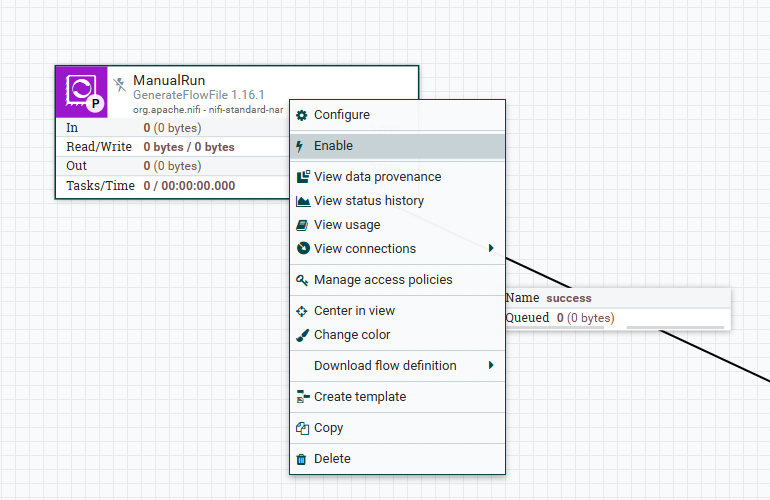Image resolution: width=770 pixels, height=500 pixels.
Task: Choose Enable in the context menu
Action: coord(397,146)
